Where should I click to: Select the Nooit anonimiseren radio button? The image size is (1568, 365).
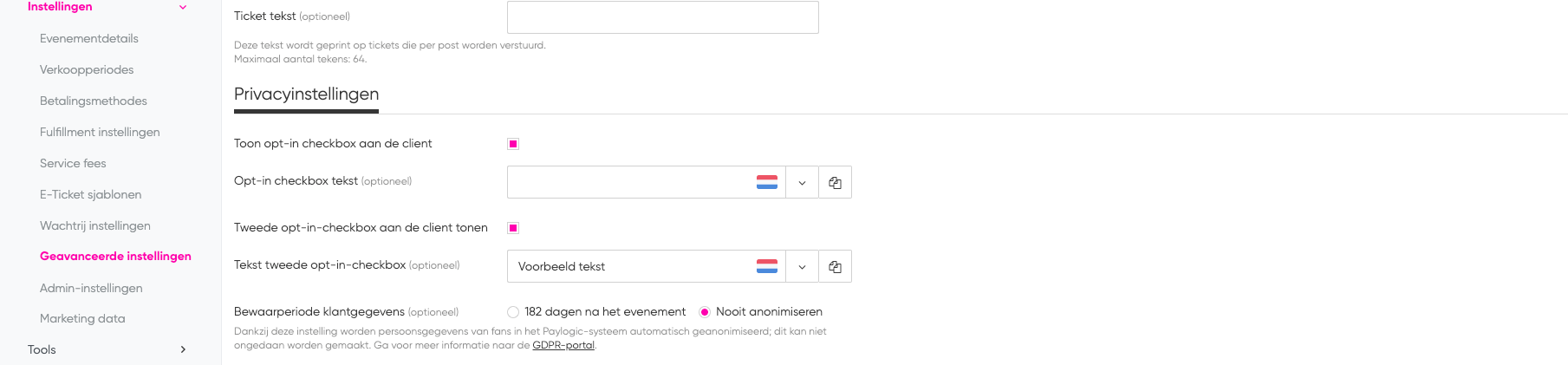click(705, 312)
